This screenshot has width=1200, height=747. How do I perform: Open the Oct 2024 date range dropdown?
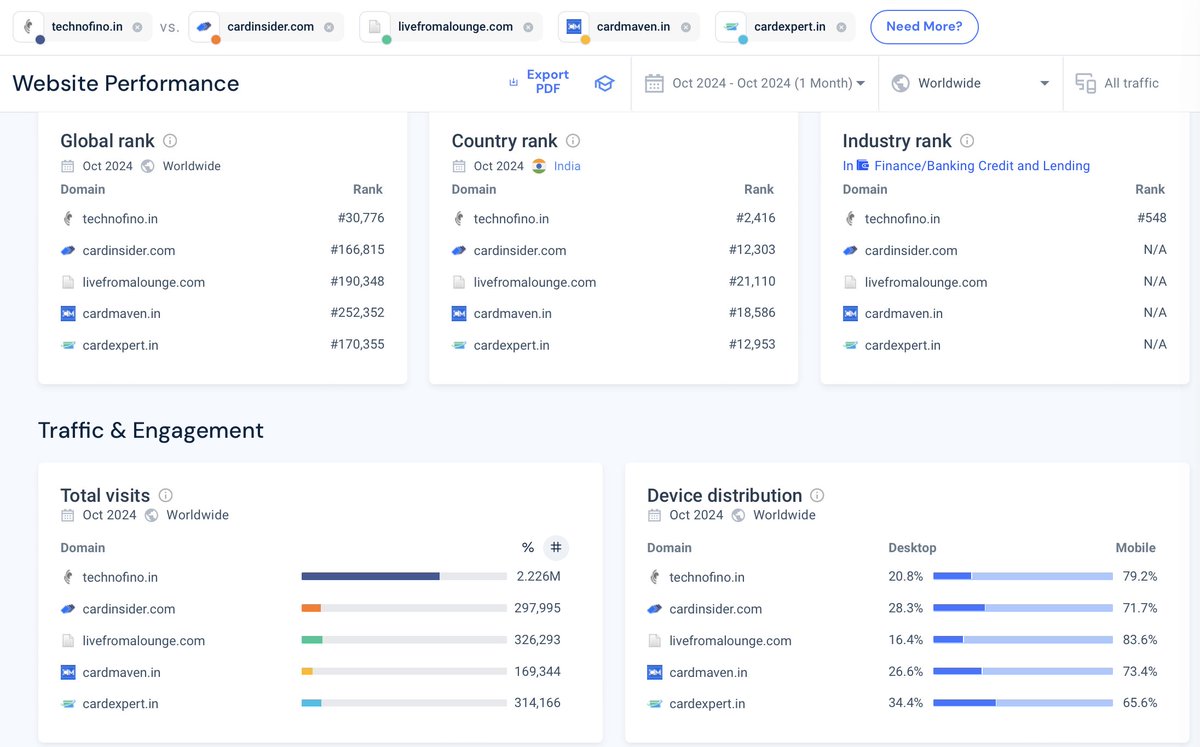coord(755,83)
